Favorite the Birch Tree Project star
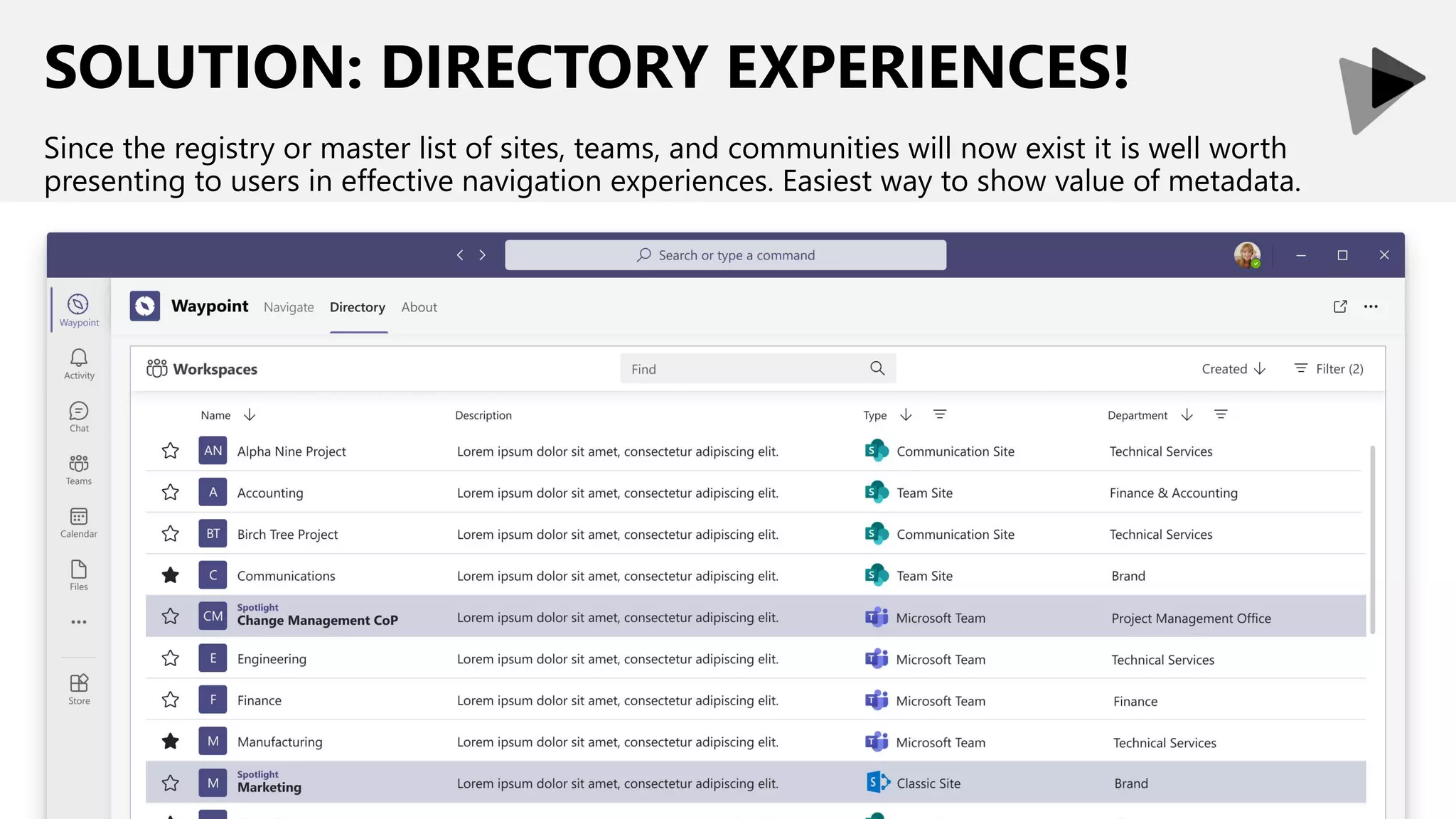The height and width of the screenshot is (819, 1456). pos(170,533)
